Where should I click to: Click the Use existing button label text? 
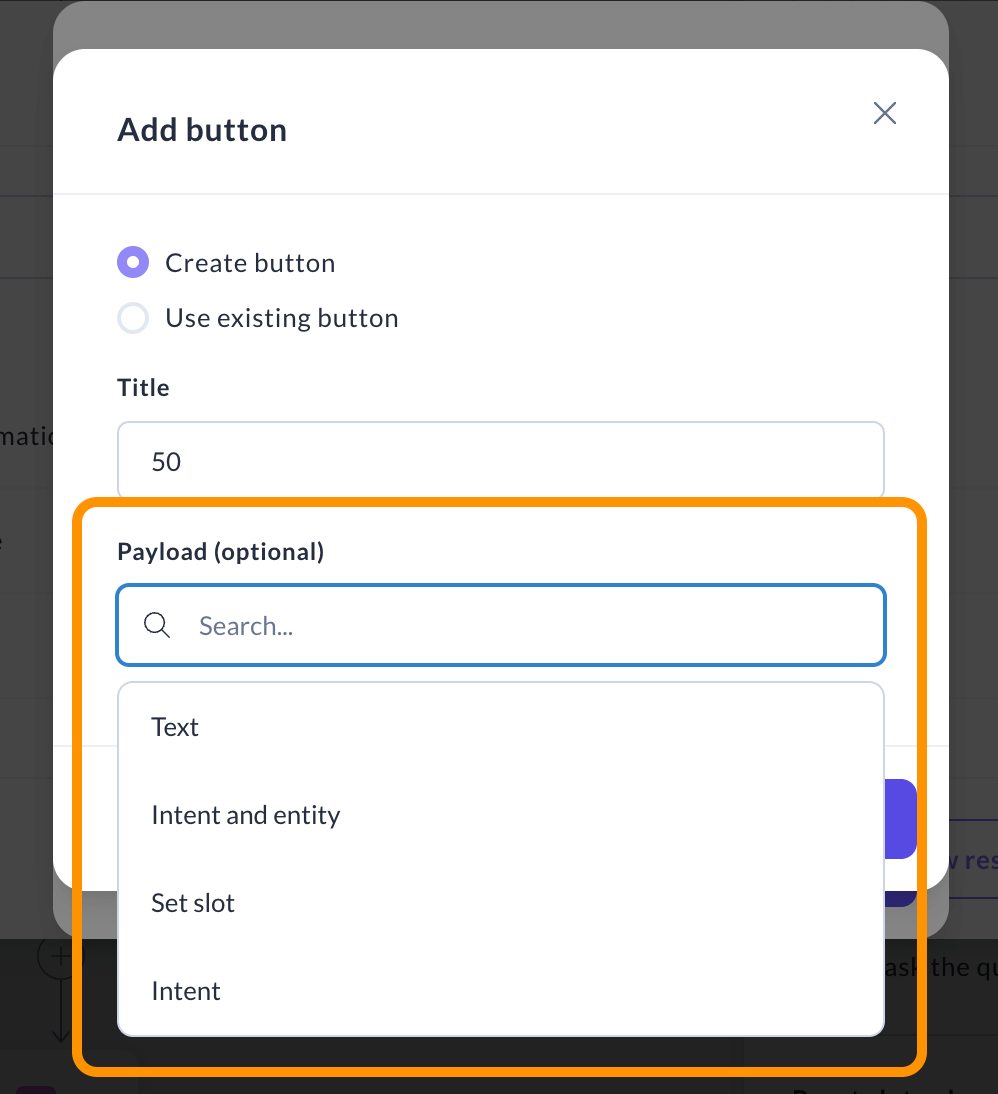click(282, 318)
